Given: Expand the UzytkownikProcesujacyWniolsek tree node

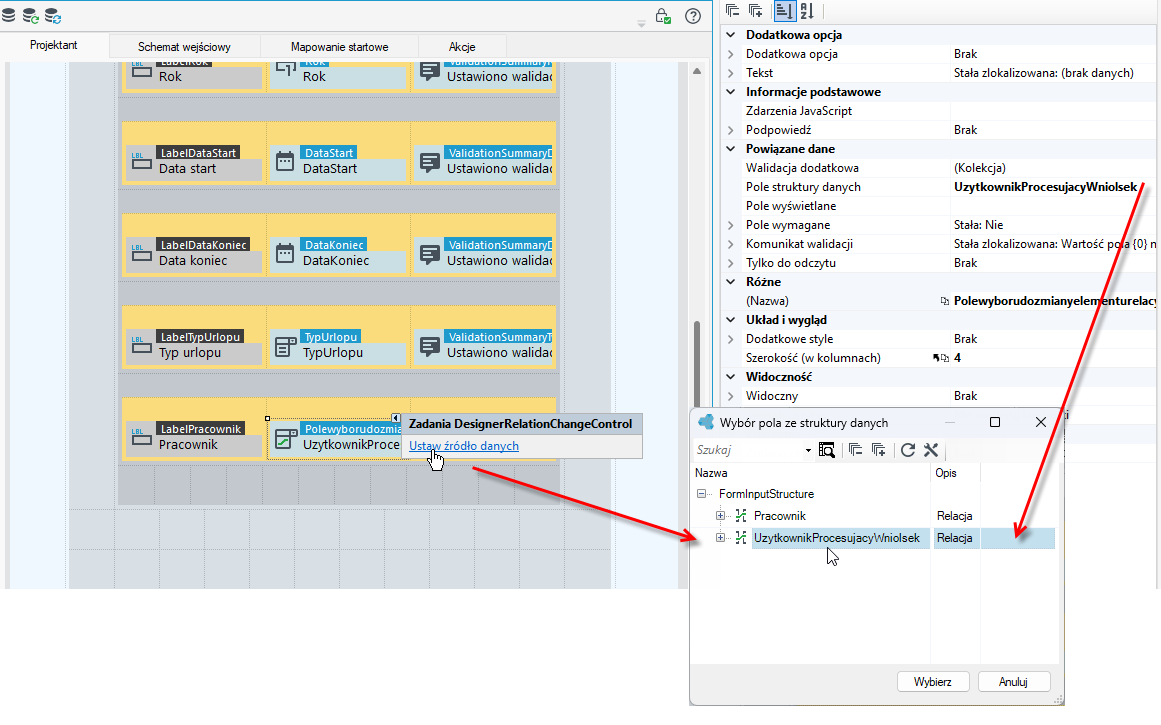Looking at the screenshot, I should pyautogui.click(x=720, y=538).
